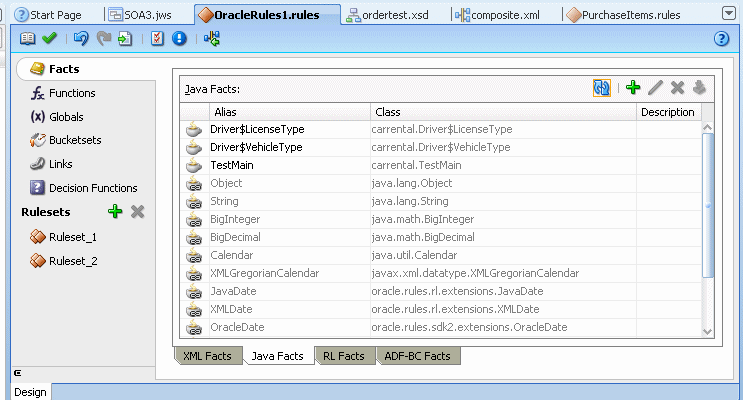
Task: Open Decision Functions in the sidebar
Action: 83,188
